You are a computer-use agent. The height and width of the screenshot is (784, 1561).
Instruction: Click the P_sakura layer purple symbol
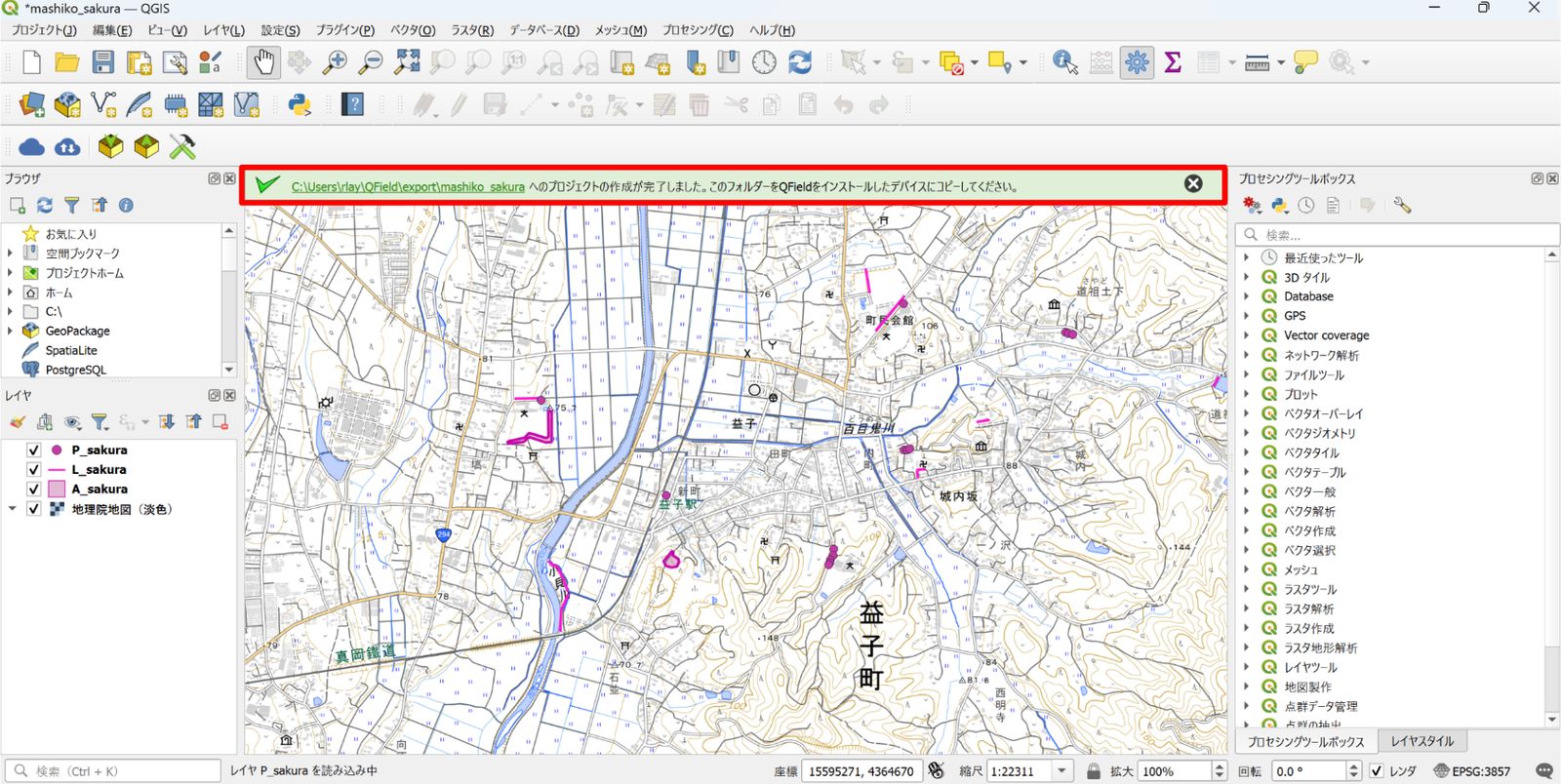tap(57, 451)
